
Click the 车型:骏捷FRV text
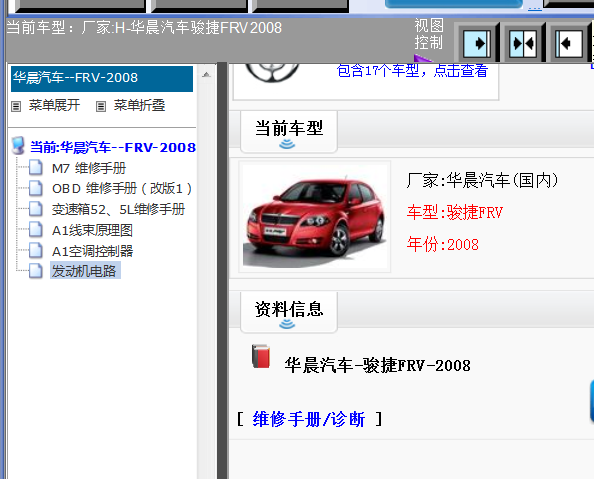click(x=455, y=212)
